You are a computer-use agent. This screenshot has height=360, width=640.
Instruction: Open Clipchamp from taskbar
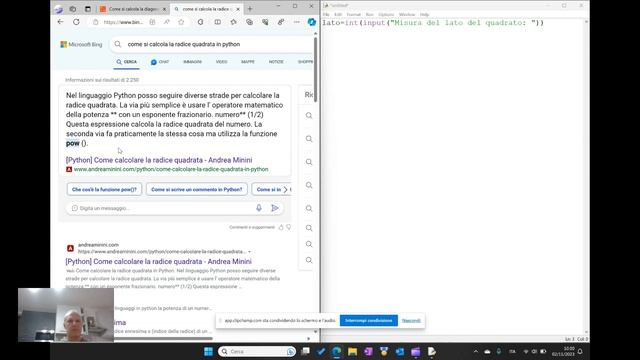pyautogui.click(x=416, y=351)
